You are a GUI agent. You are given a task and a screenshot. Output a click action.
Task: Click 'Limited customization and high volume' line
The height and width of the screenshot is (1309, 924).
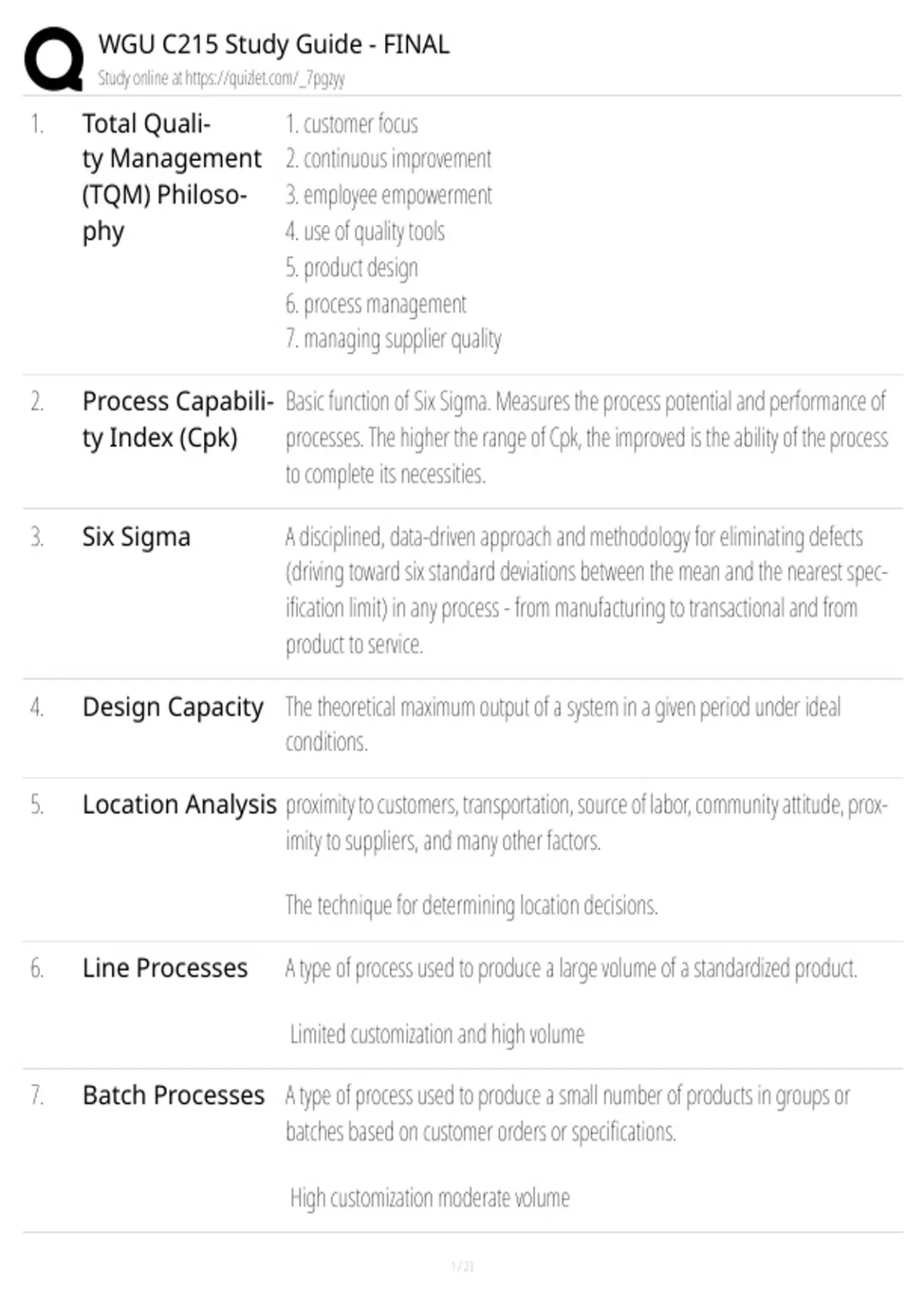click(x=437, y=1034)
